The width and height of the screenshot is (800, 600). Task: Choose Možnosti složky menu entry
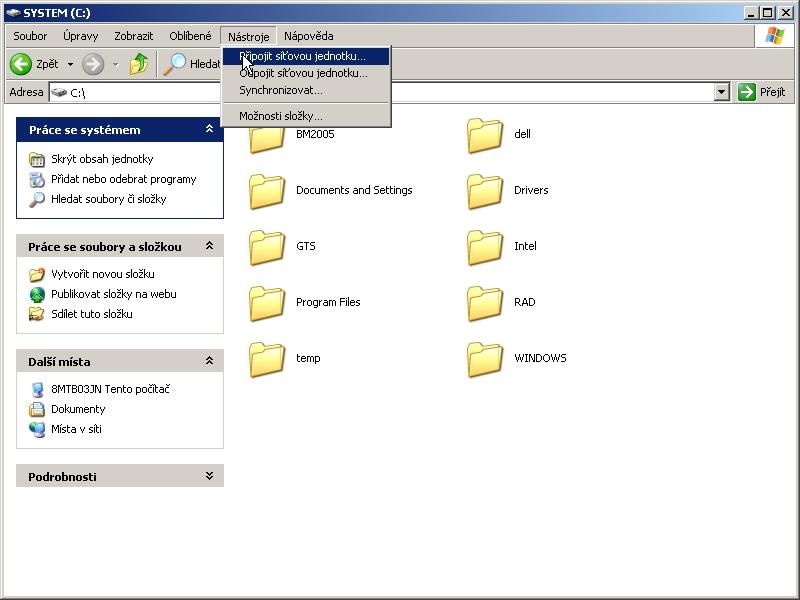(306, 116)
